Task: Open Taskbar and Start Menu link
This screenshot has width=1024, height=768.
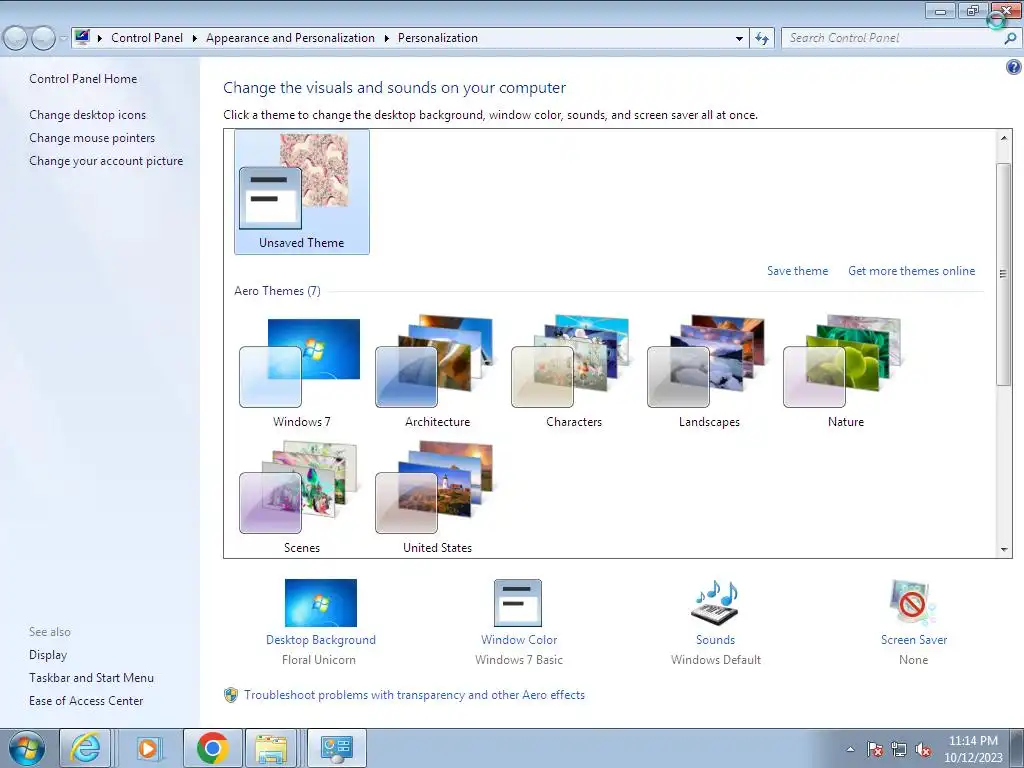Action: coord(91,678)
